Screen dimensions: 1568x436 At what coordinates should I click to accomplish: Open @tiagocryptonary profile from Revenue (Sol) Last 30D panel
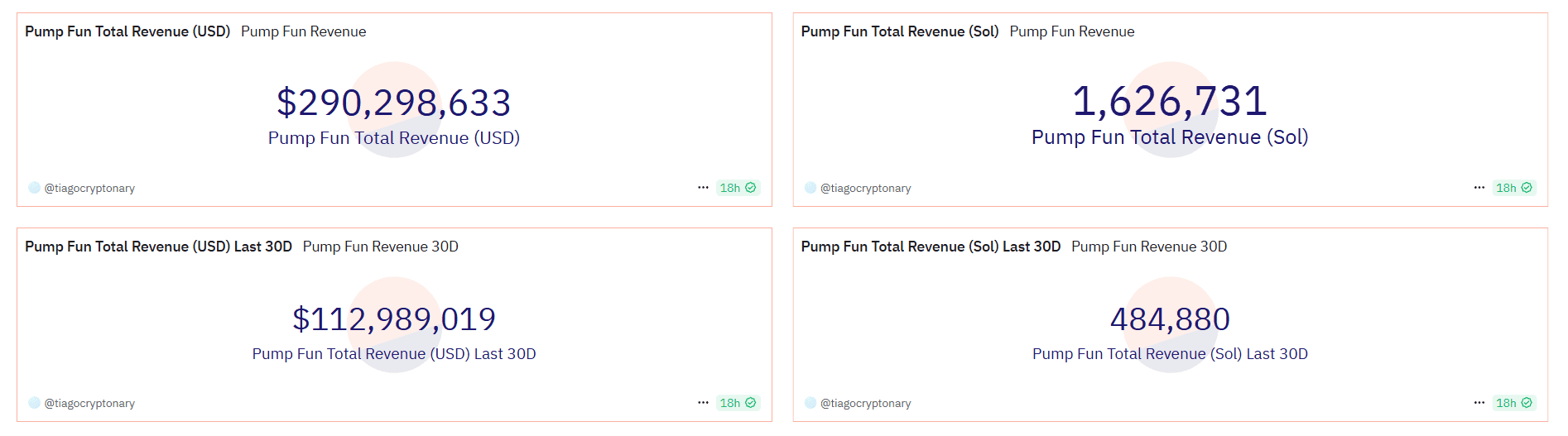865,403
